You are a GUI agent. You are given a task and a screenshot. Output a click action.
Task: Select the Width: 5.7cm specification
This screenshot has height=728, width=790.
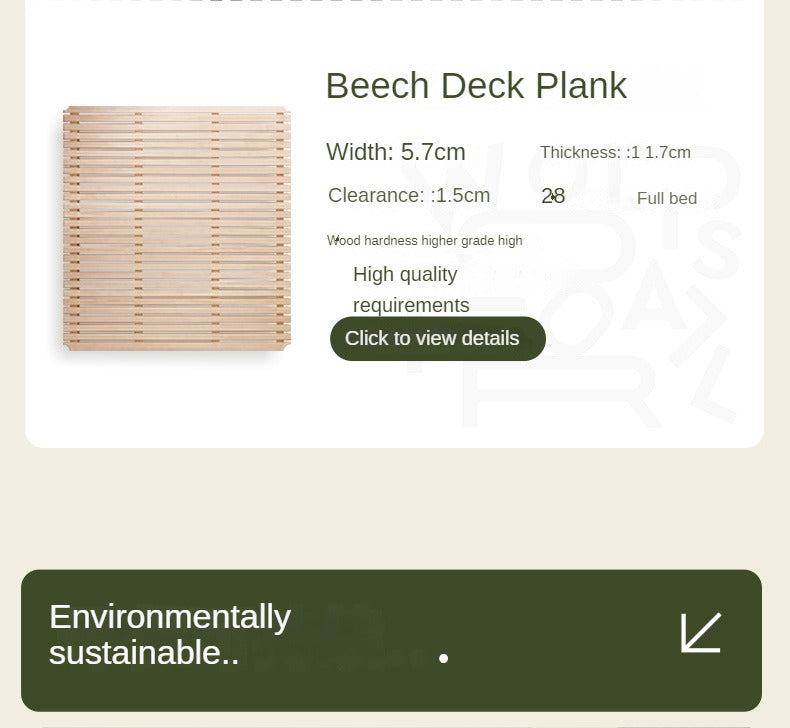(396, 152)
